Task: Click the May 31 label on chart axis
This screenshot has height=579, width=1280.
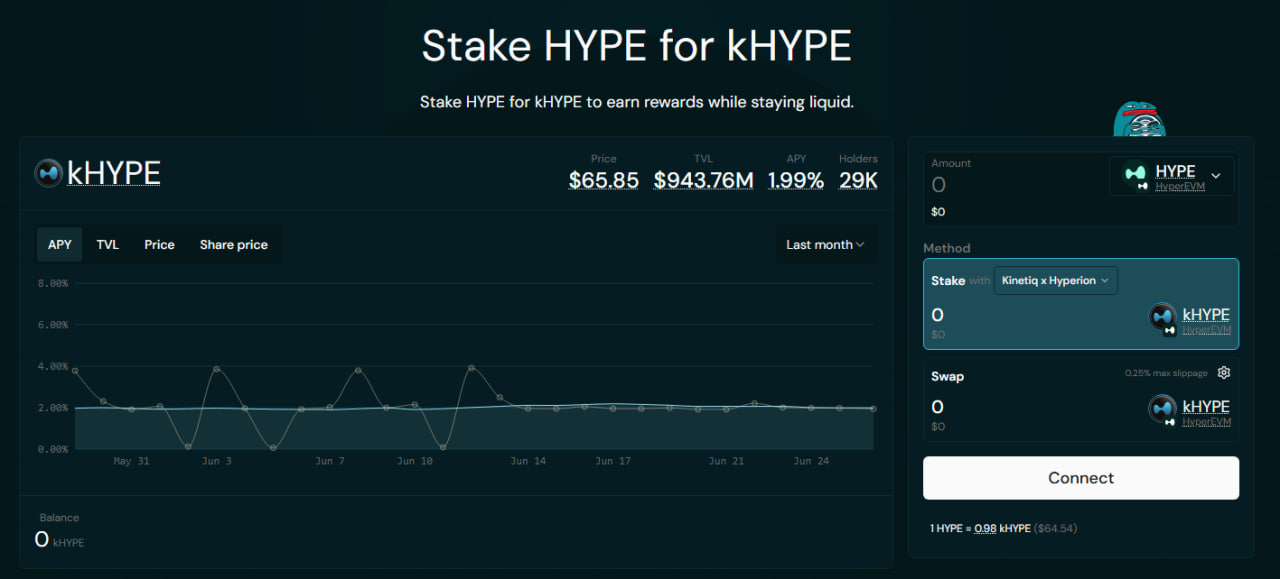Action: (x=131, y=462)
